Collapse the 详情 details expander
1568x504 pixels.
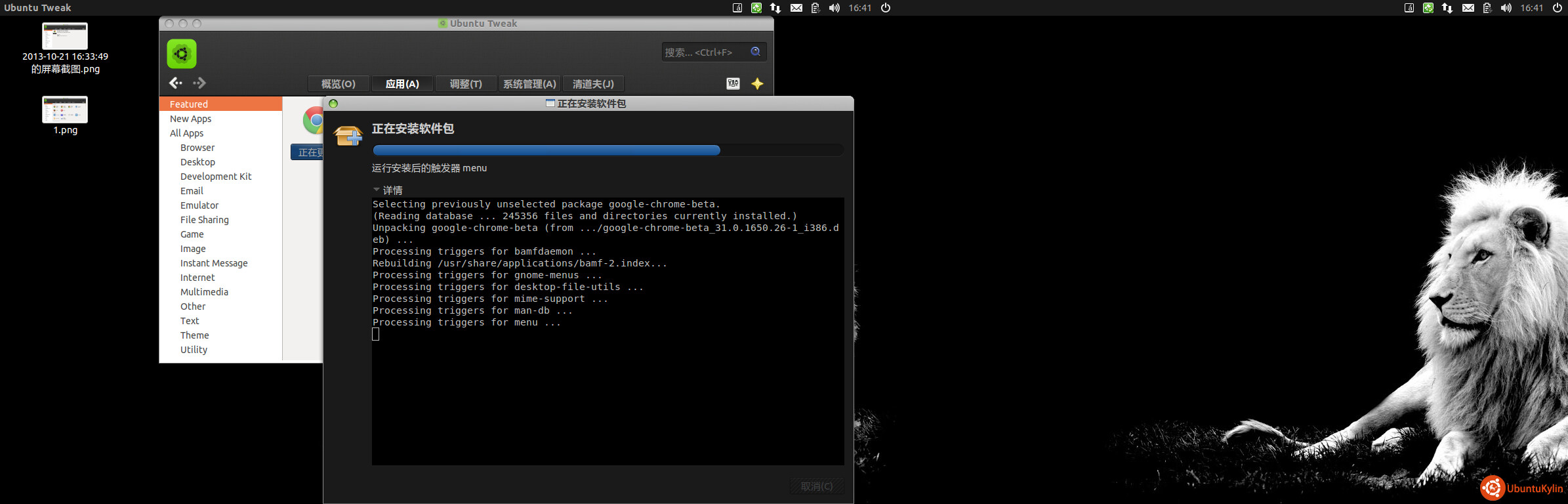pos(377,190)
